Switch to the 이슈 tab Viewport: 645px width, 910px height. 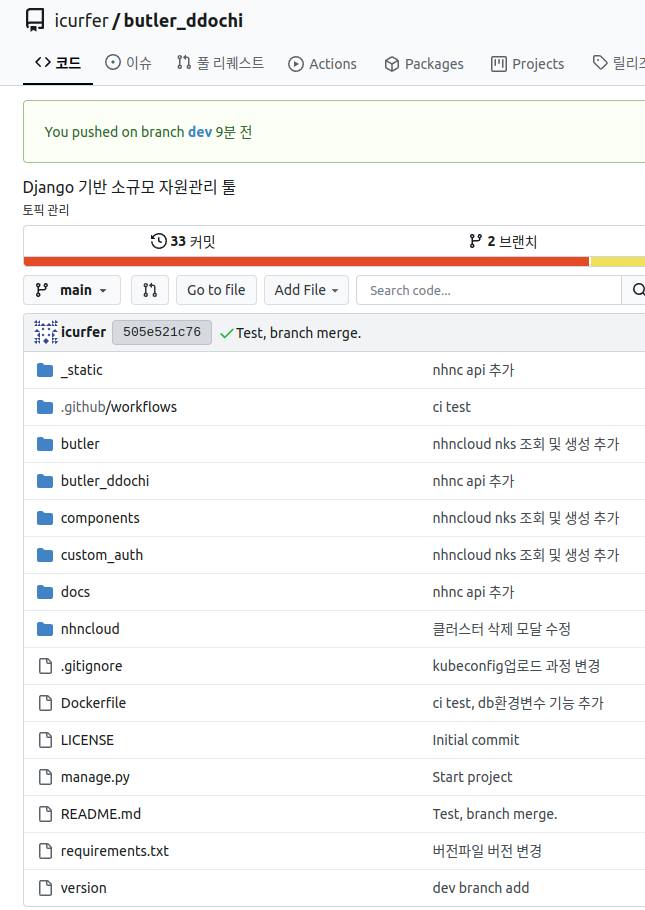point(129,63)
